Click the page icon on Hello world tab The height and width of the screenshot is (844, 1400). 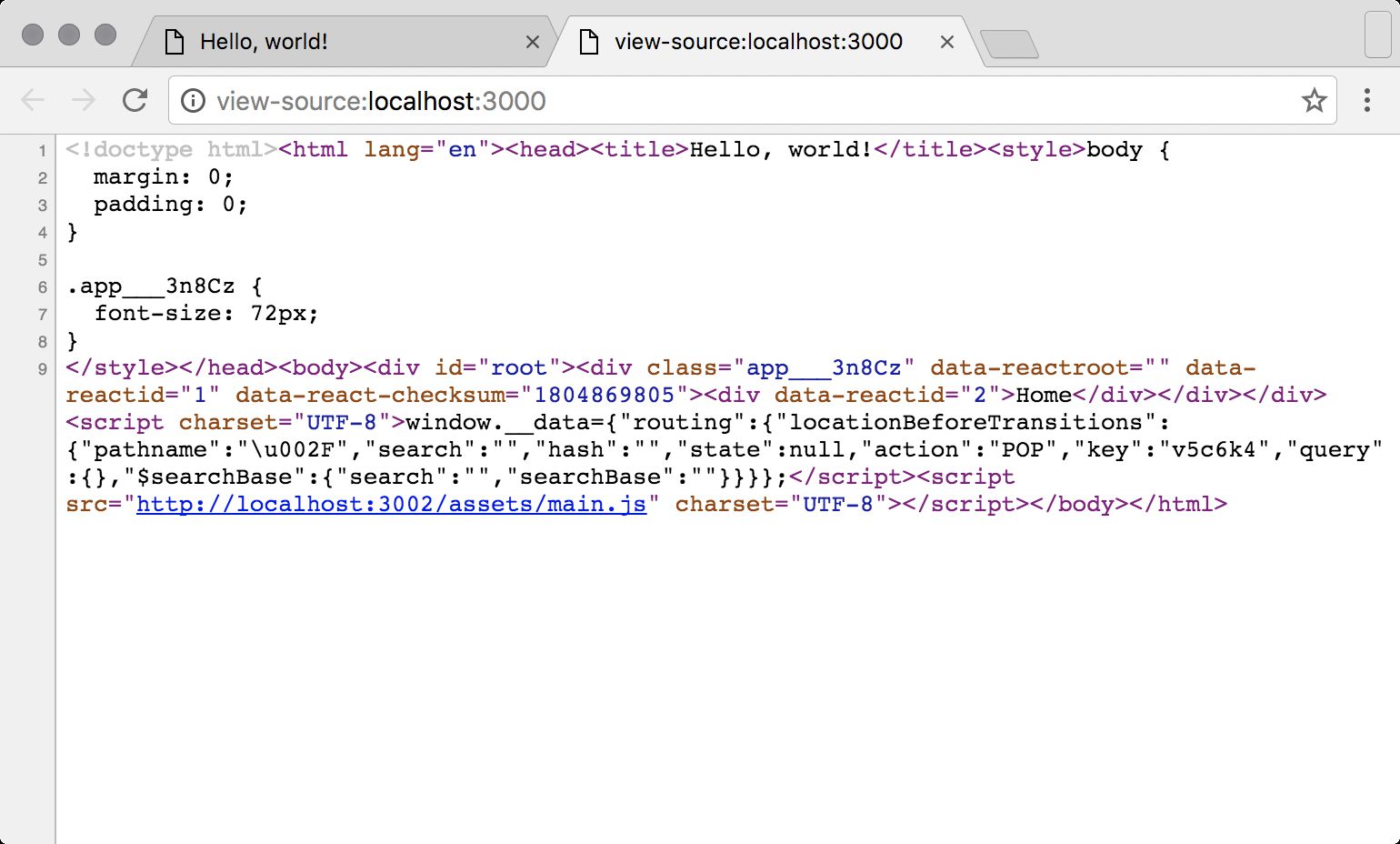(x=175, y=42)
